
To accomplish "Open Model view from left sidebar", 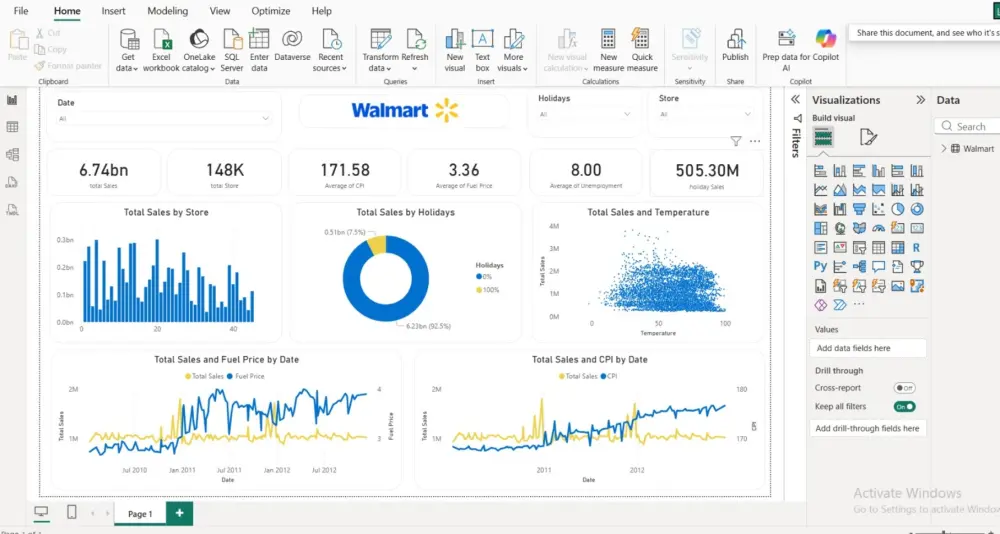I will (12, 154).
